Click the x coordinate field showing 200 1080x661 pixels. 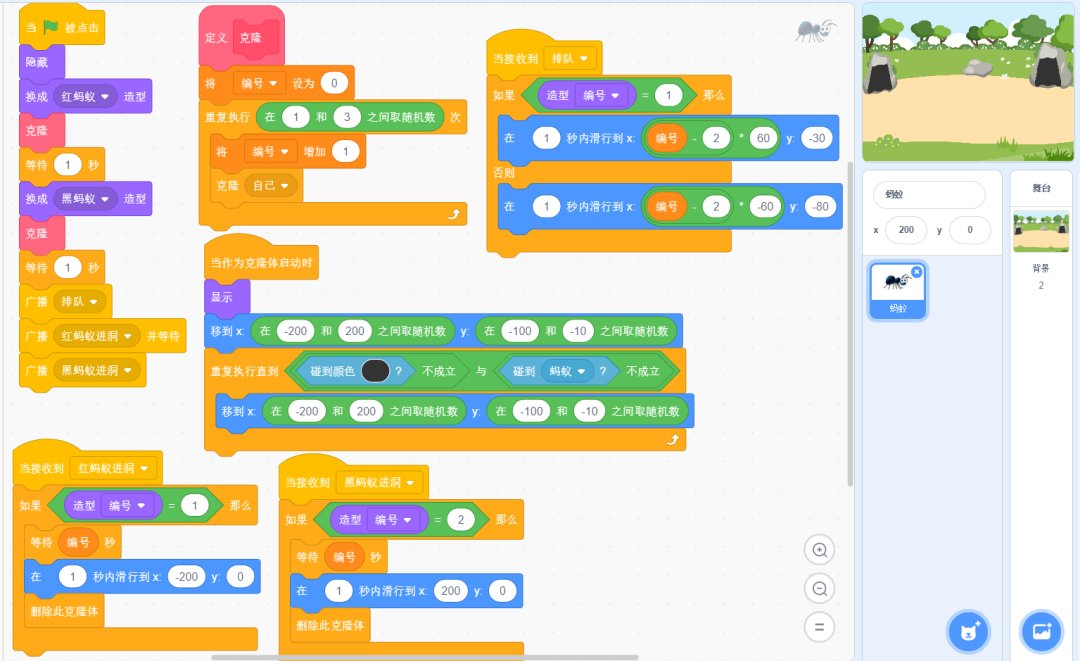tap(906, 230)
